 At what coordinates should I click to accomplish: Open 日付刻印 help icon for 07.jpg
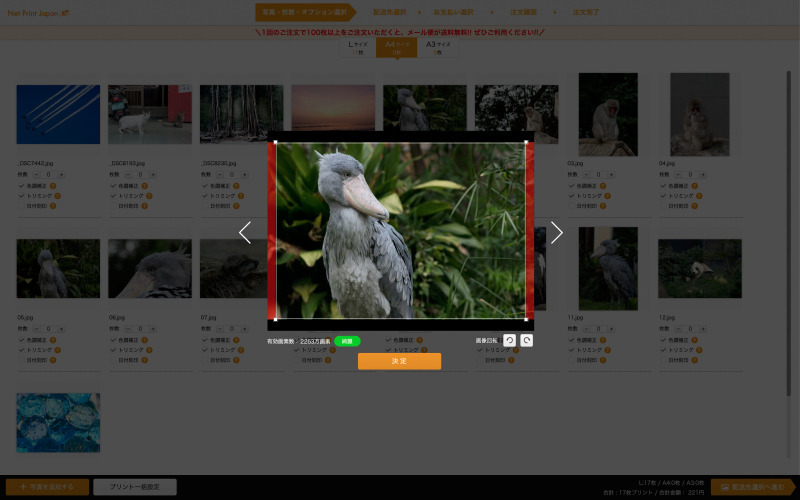coord(236,360)
